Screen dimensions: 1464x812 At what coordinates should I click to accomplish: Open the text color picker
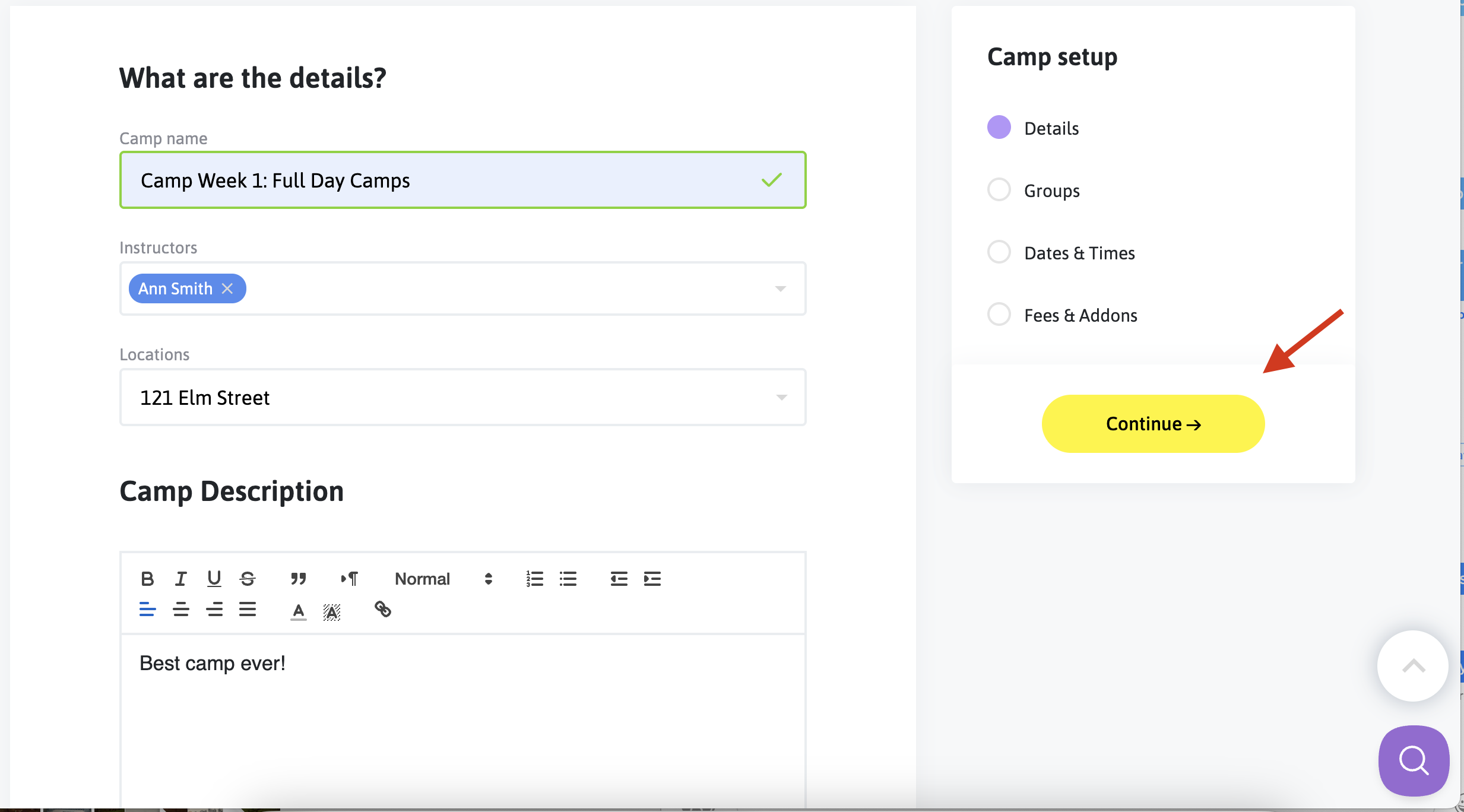point(299,611)
